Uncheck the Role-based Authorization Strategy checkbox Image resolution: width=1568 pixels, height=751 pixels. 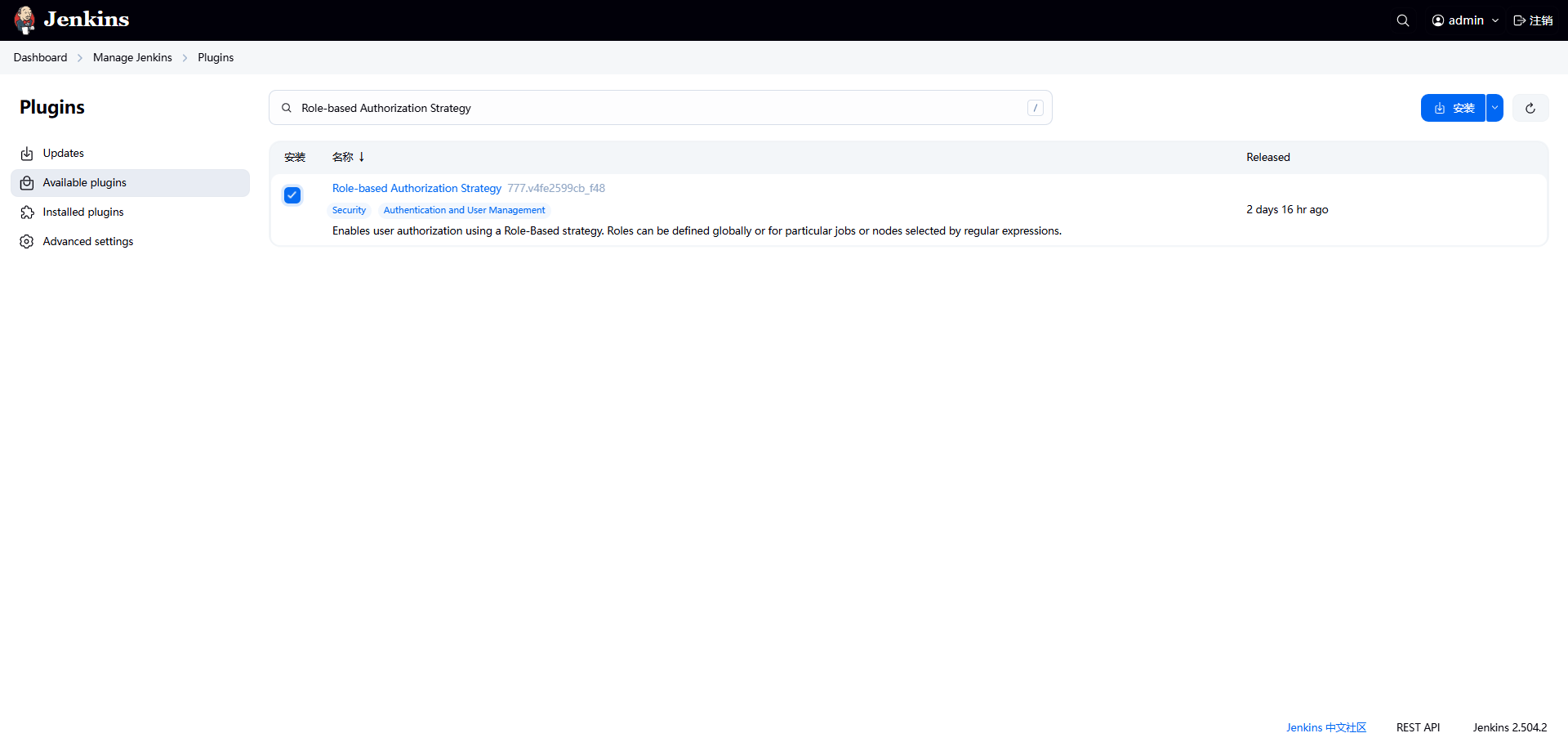pos(292,195)
